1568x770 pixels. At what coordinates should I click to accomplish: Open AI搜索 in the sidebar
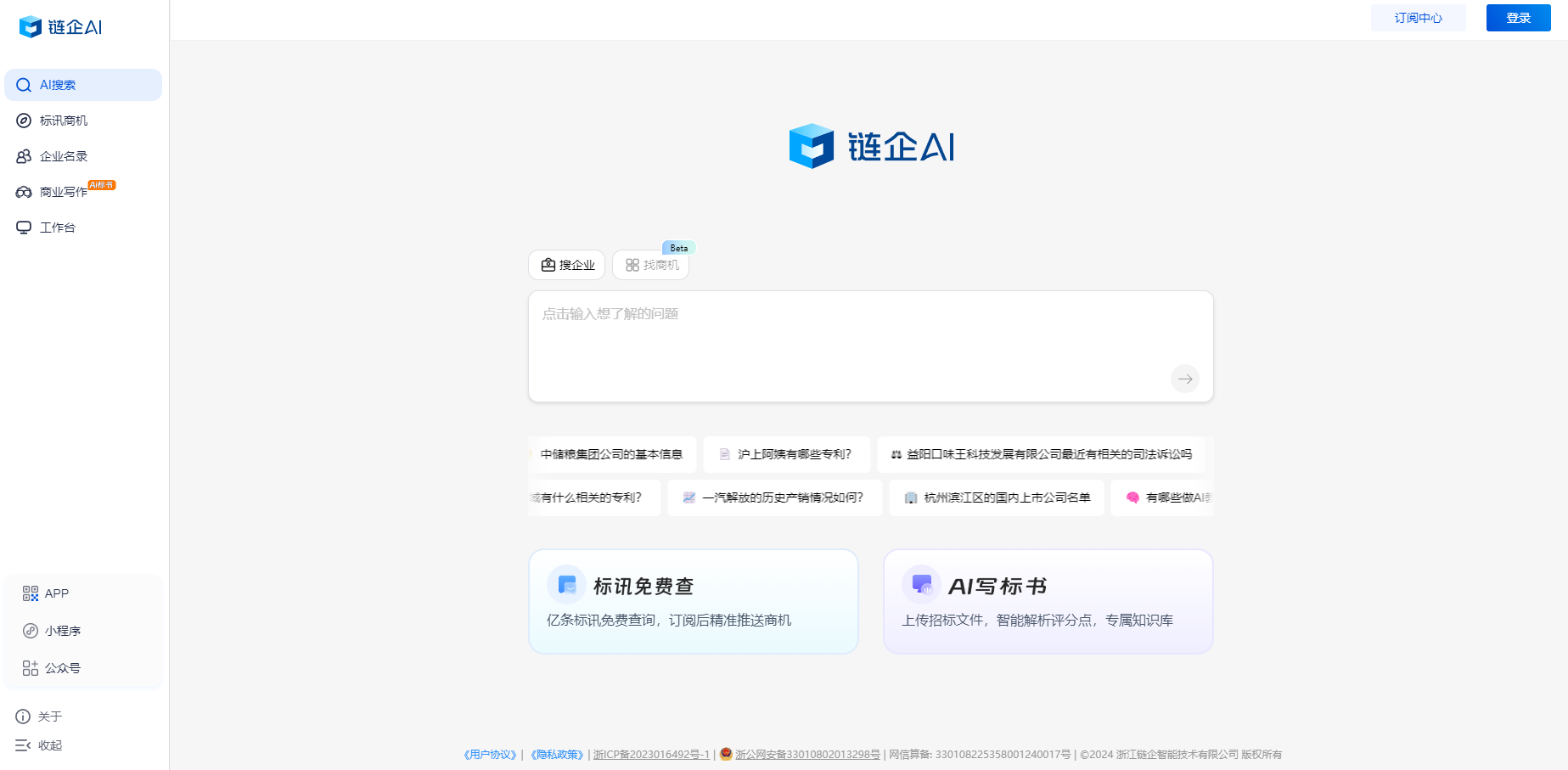[83, 85]
